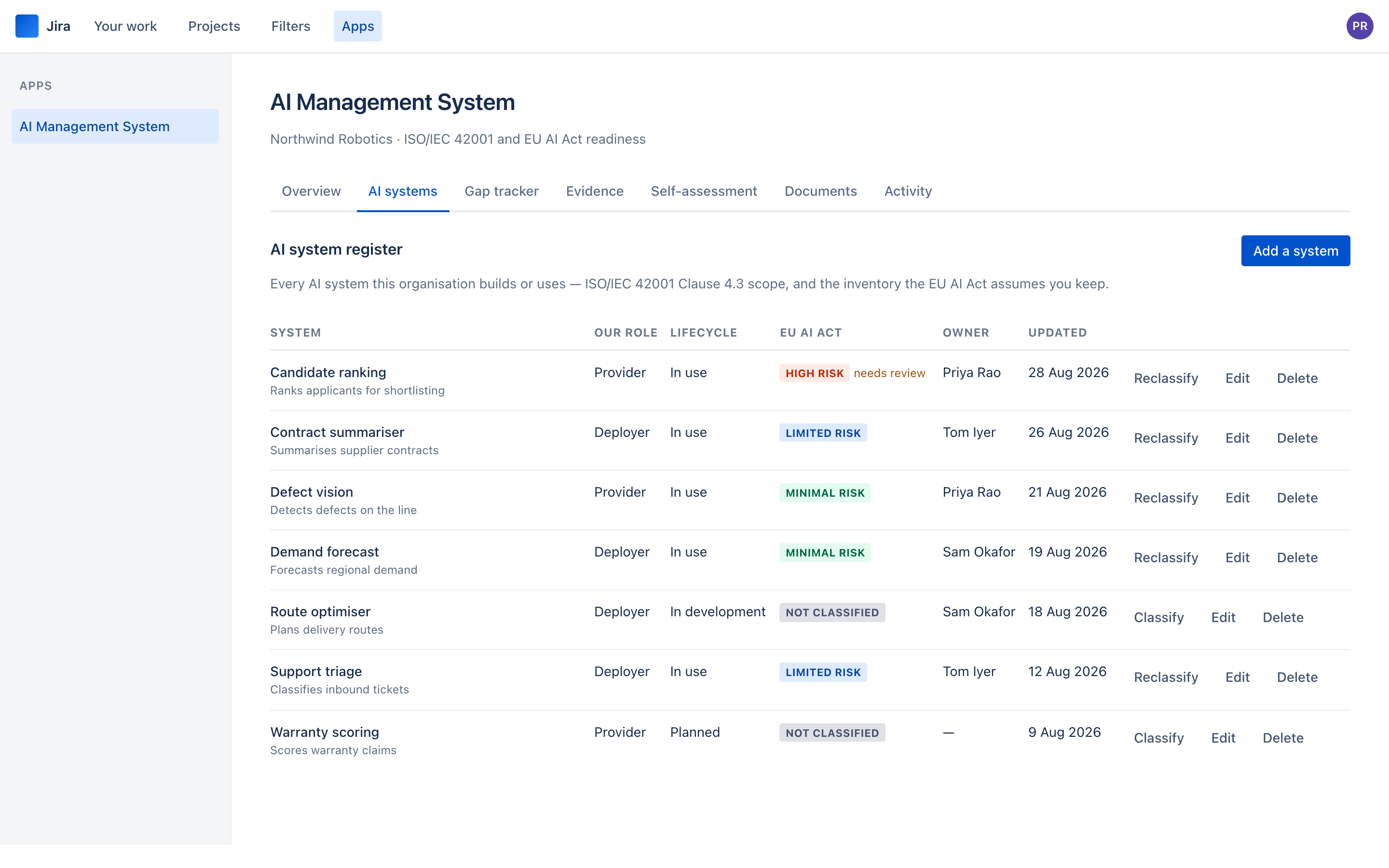Edit the Warranty scoring row

click(1223, 738)
